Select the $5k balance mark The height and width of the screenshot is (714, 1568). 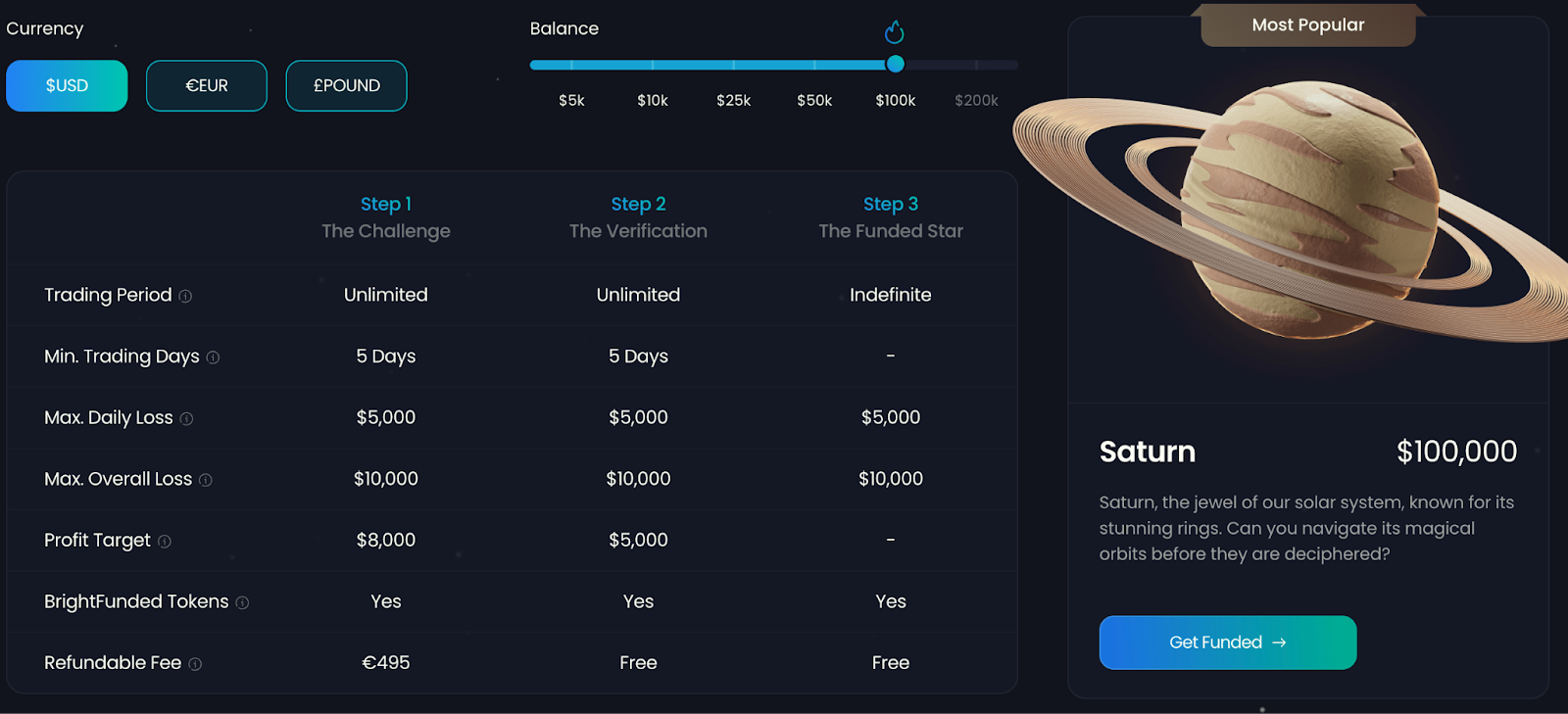[x=571, y=100]
